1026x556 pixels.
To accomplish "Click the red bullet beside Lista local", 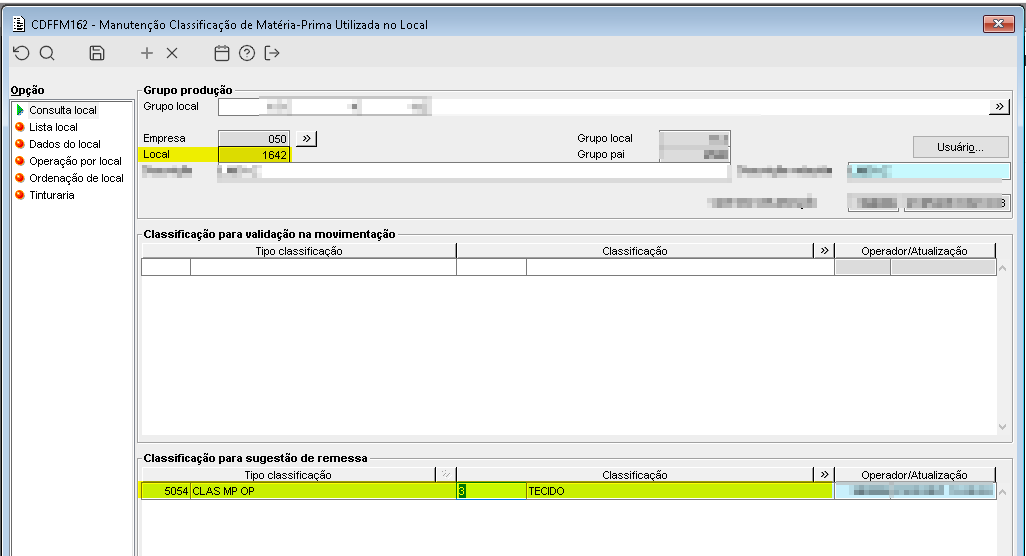I will pos(20,127).
